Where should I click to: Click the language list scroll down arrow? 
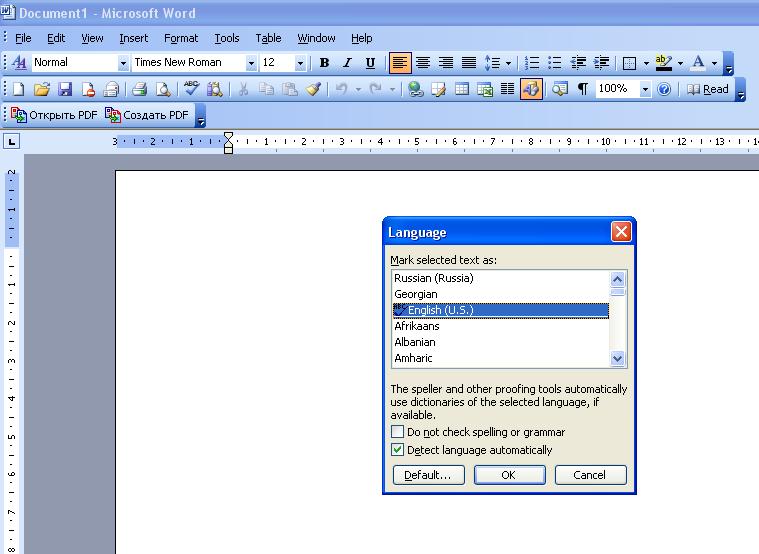pyautogui.click(x=617, y=358)
